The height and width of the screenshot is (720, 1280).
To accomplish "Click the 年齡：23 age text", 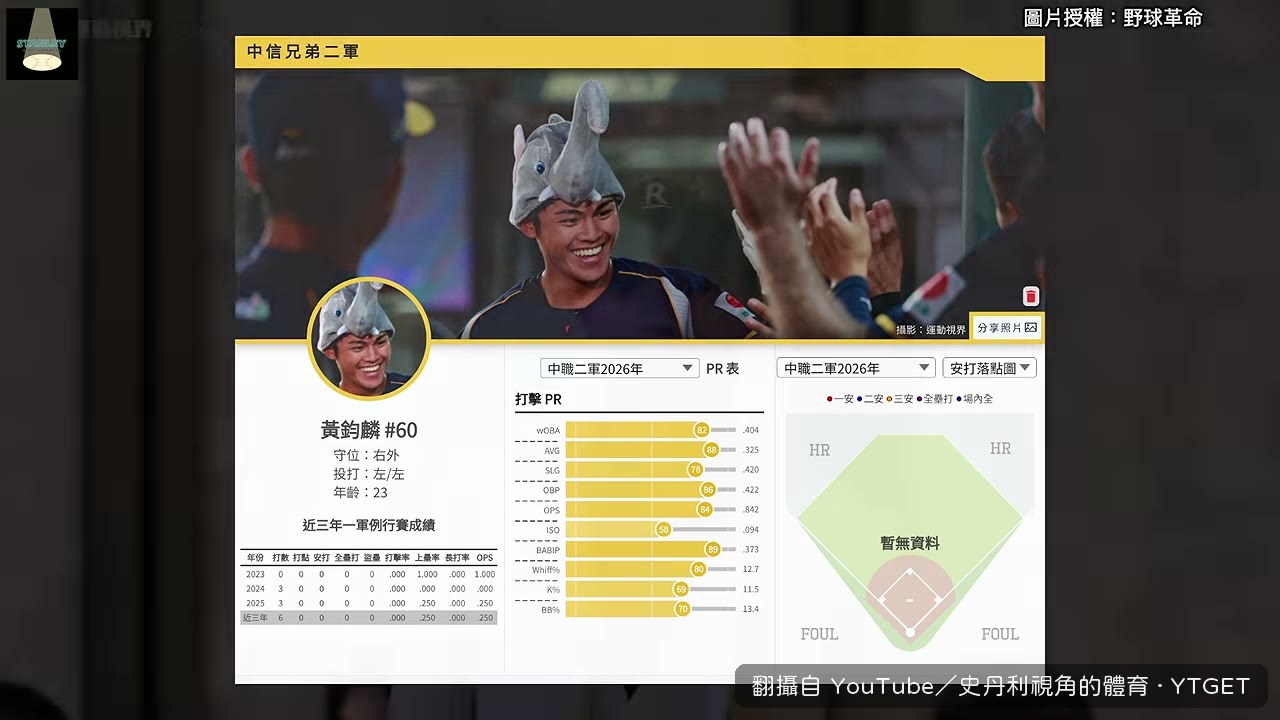I will [x=360, y=493].
